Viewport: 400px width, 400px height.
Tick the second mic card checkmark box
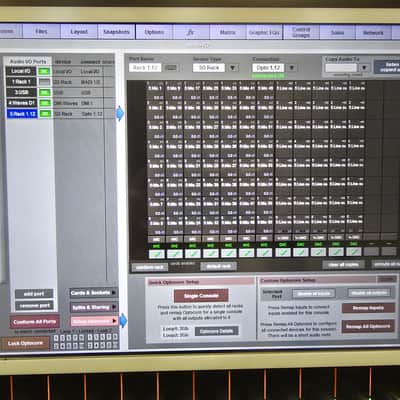click(174, 253)
